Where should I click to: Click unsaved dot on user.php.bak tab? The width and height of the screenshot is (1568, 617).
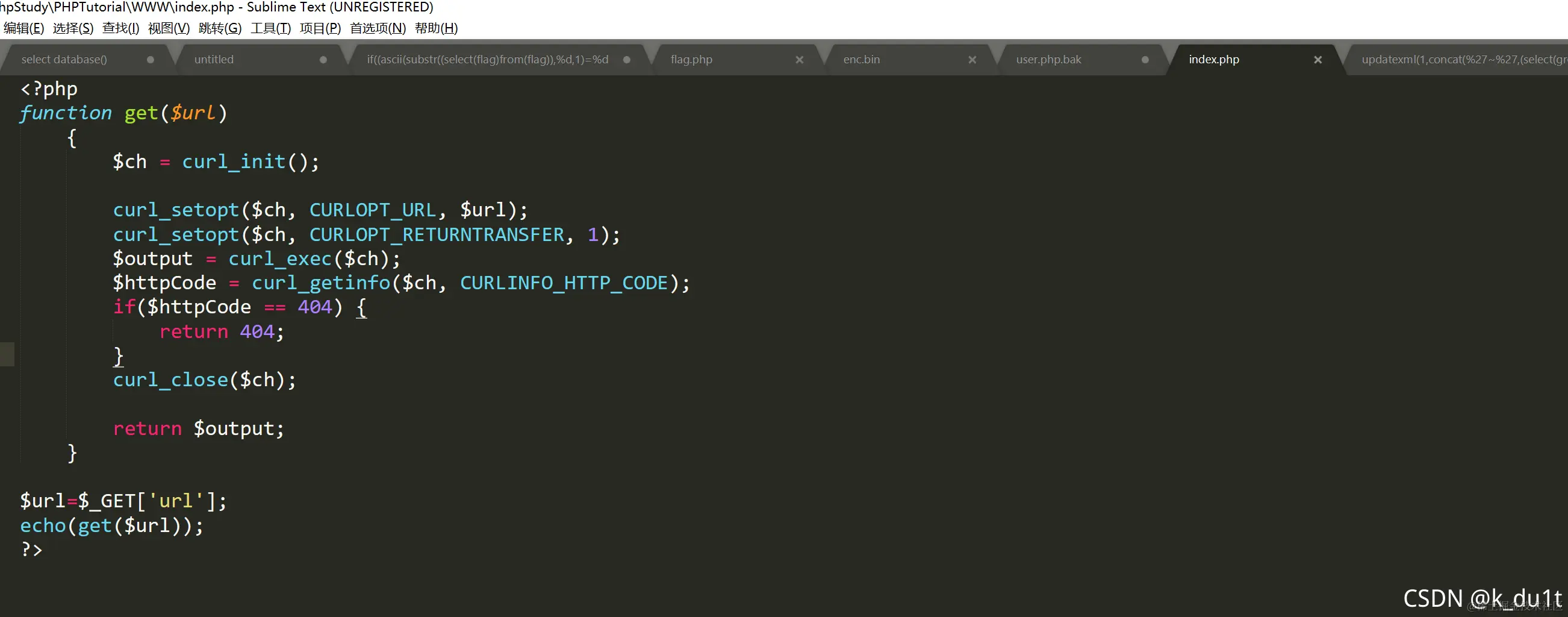tap(1145, 60)
